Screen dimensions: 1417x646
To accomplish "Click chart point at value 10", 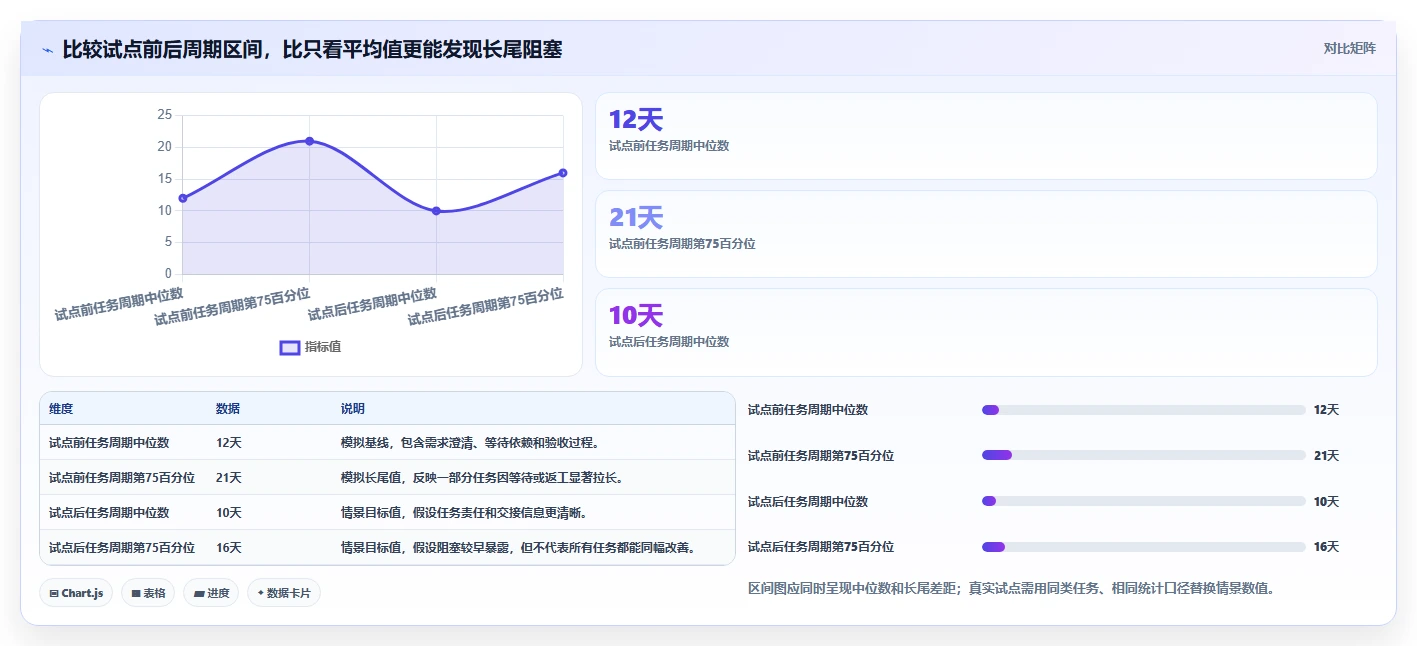I will 436,211.
